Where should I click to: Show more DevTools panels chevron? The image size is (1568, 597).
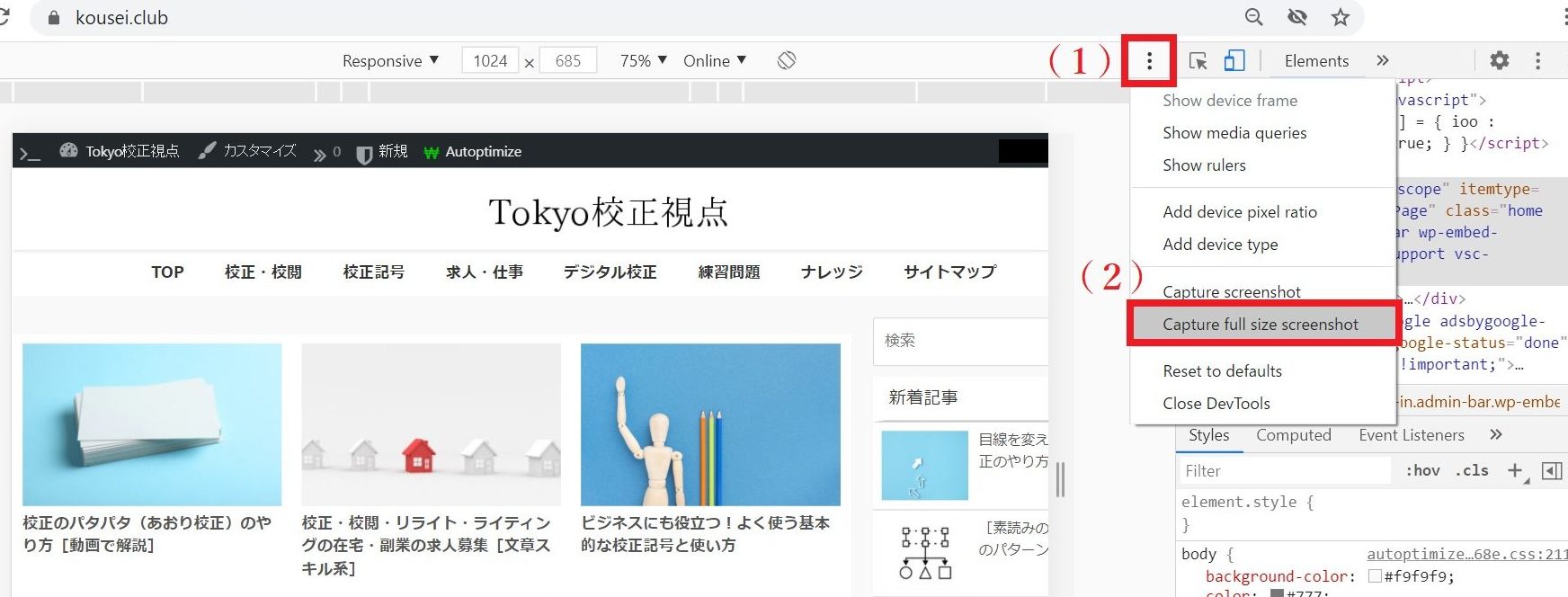1383,60
